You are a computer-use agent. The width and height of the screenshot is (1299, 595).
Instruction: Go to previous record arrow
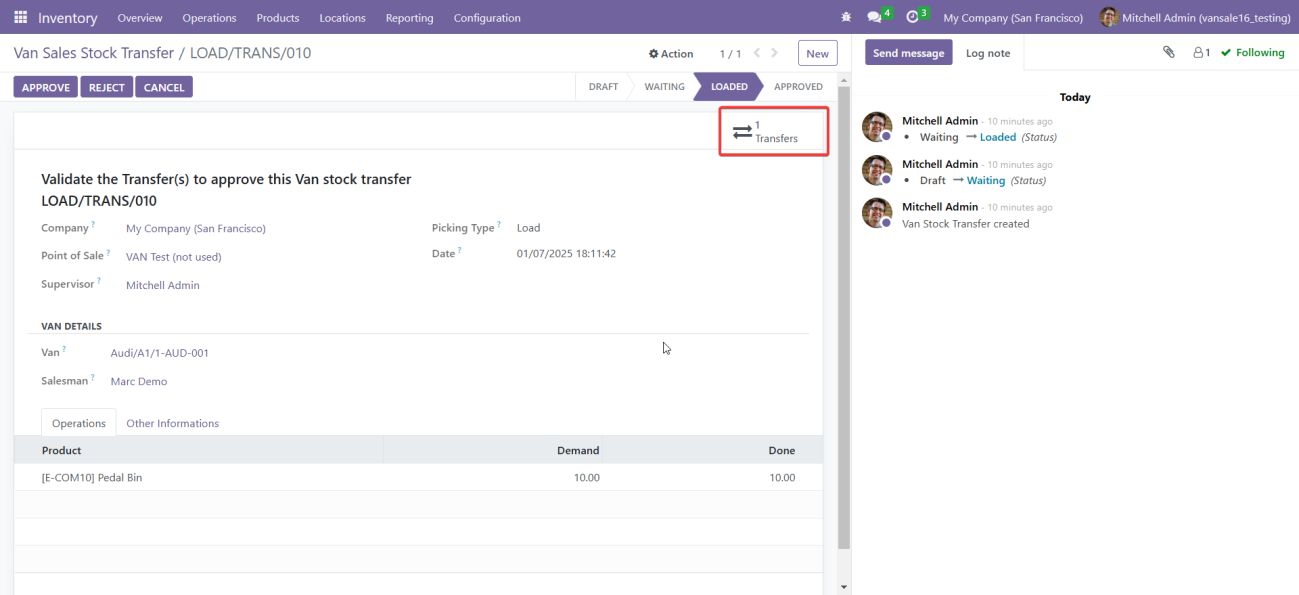coord(757,53)
